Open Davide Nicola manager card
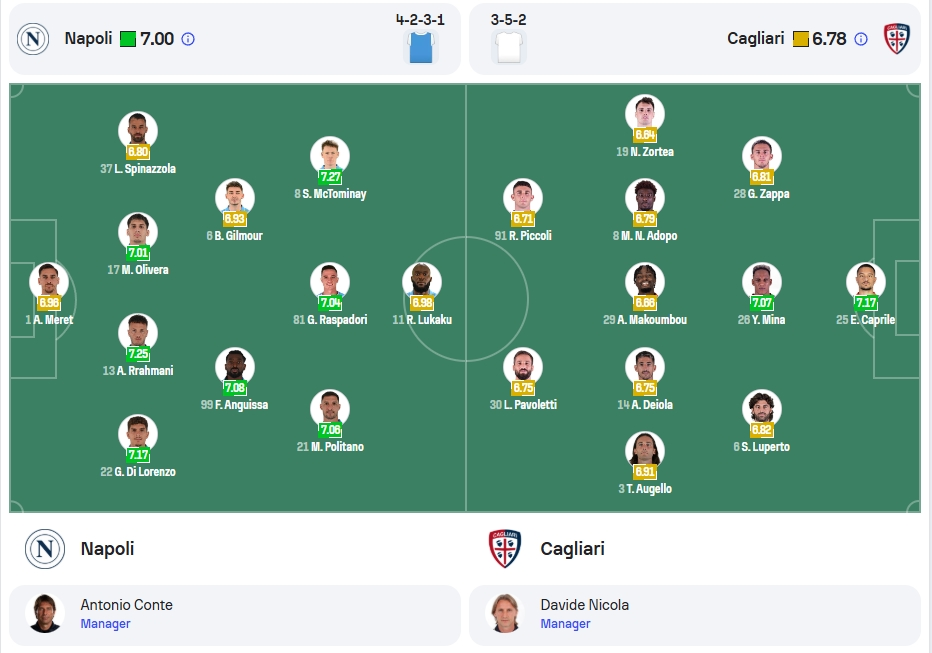The image size is (932, 653). (x=695, y=615)
